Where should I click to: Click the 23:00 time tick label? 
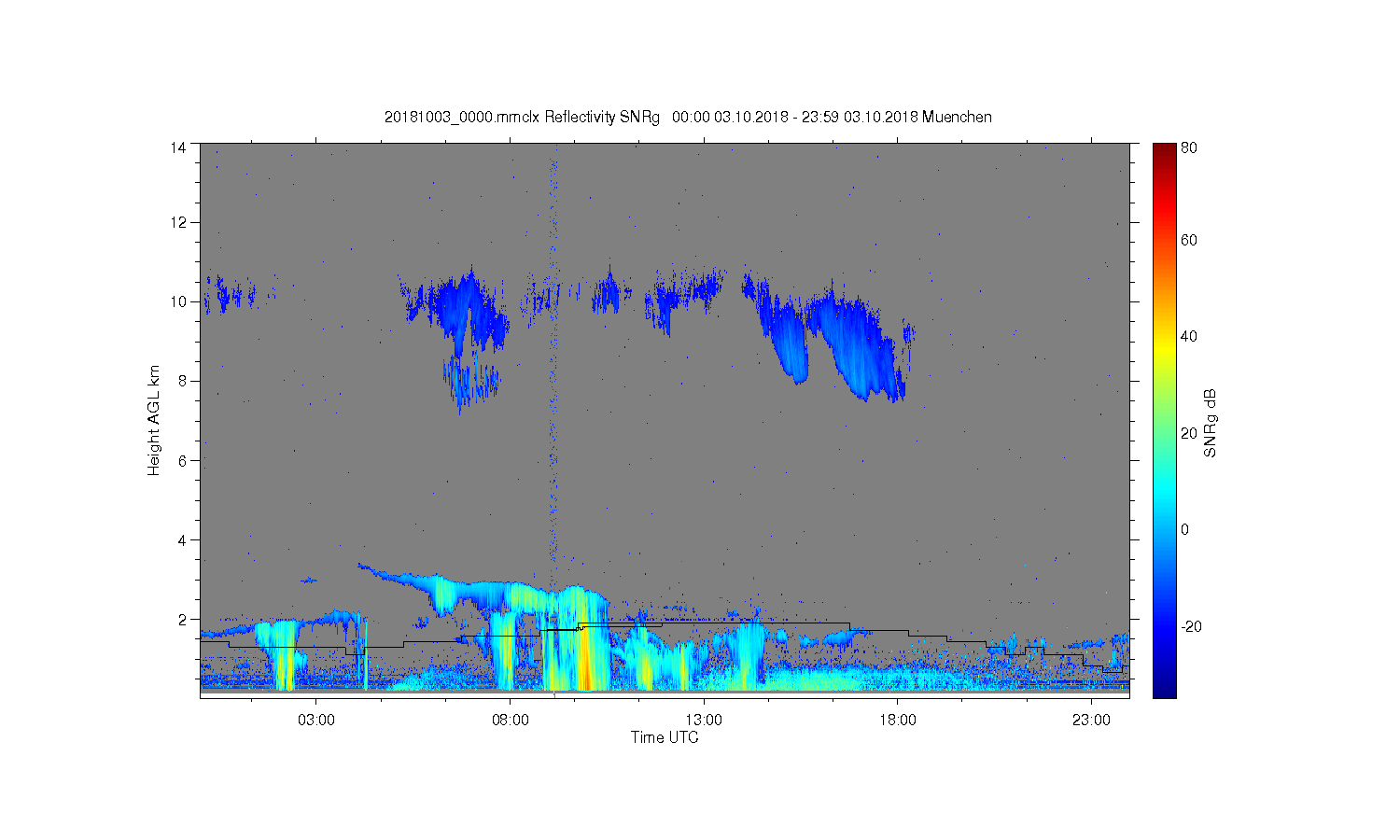(1091, 721)
